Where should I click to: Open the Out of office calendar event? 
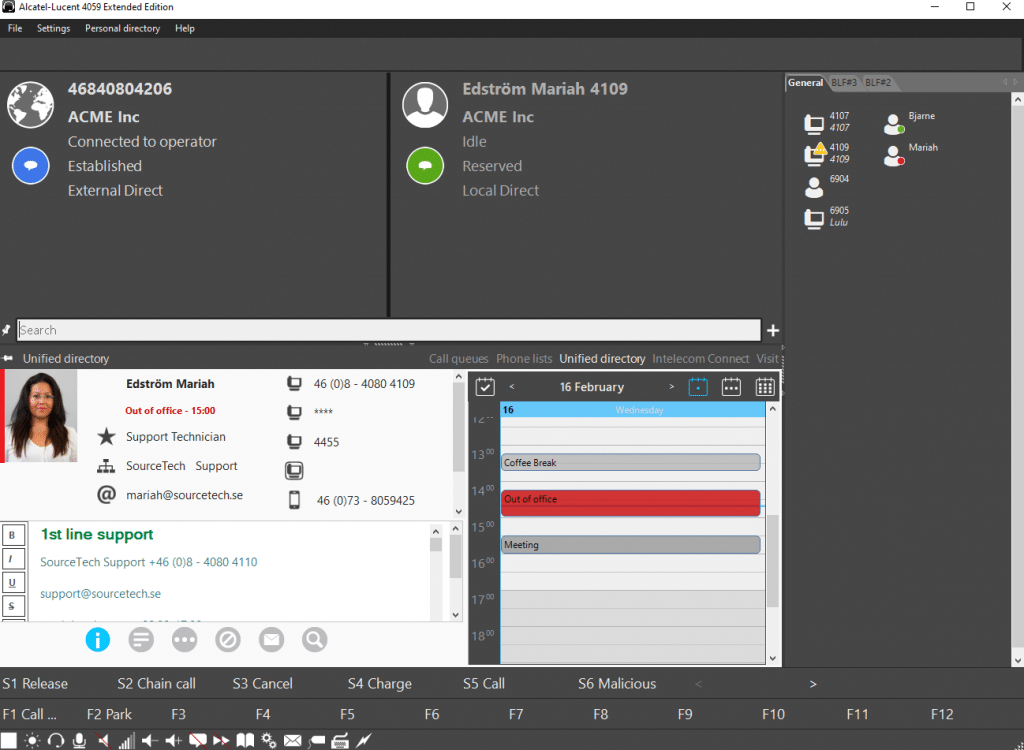coord(631,502)
